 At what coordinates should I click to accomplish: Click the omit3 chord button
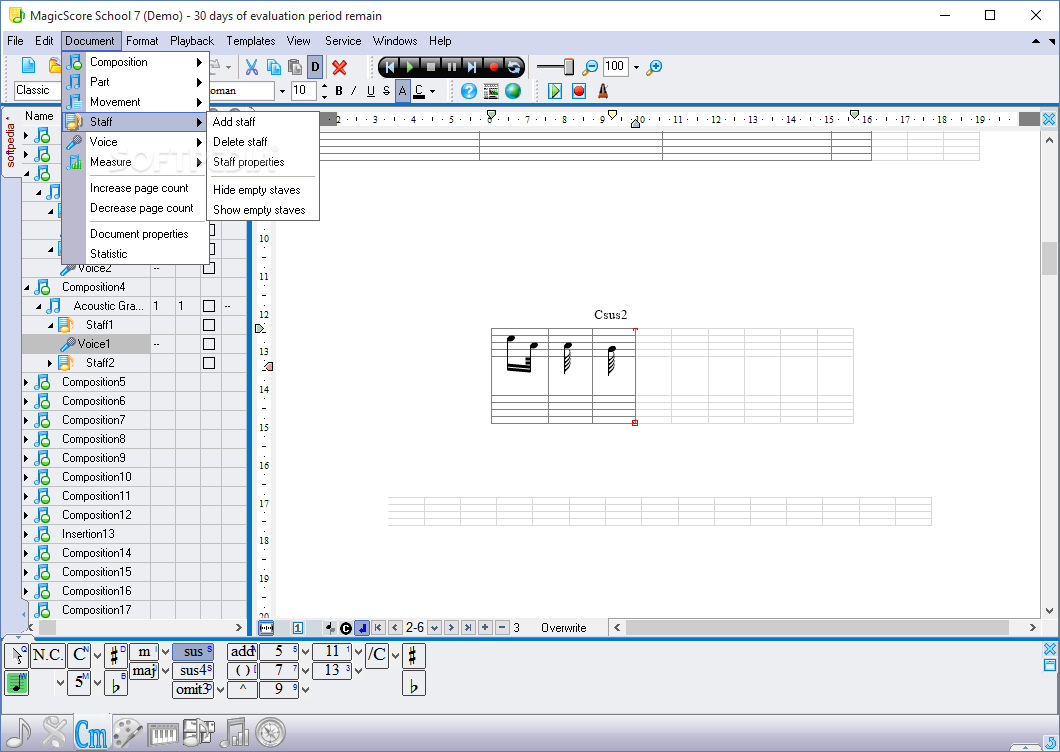193,689
